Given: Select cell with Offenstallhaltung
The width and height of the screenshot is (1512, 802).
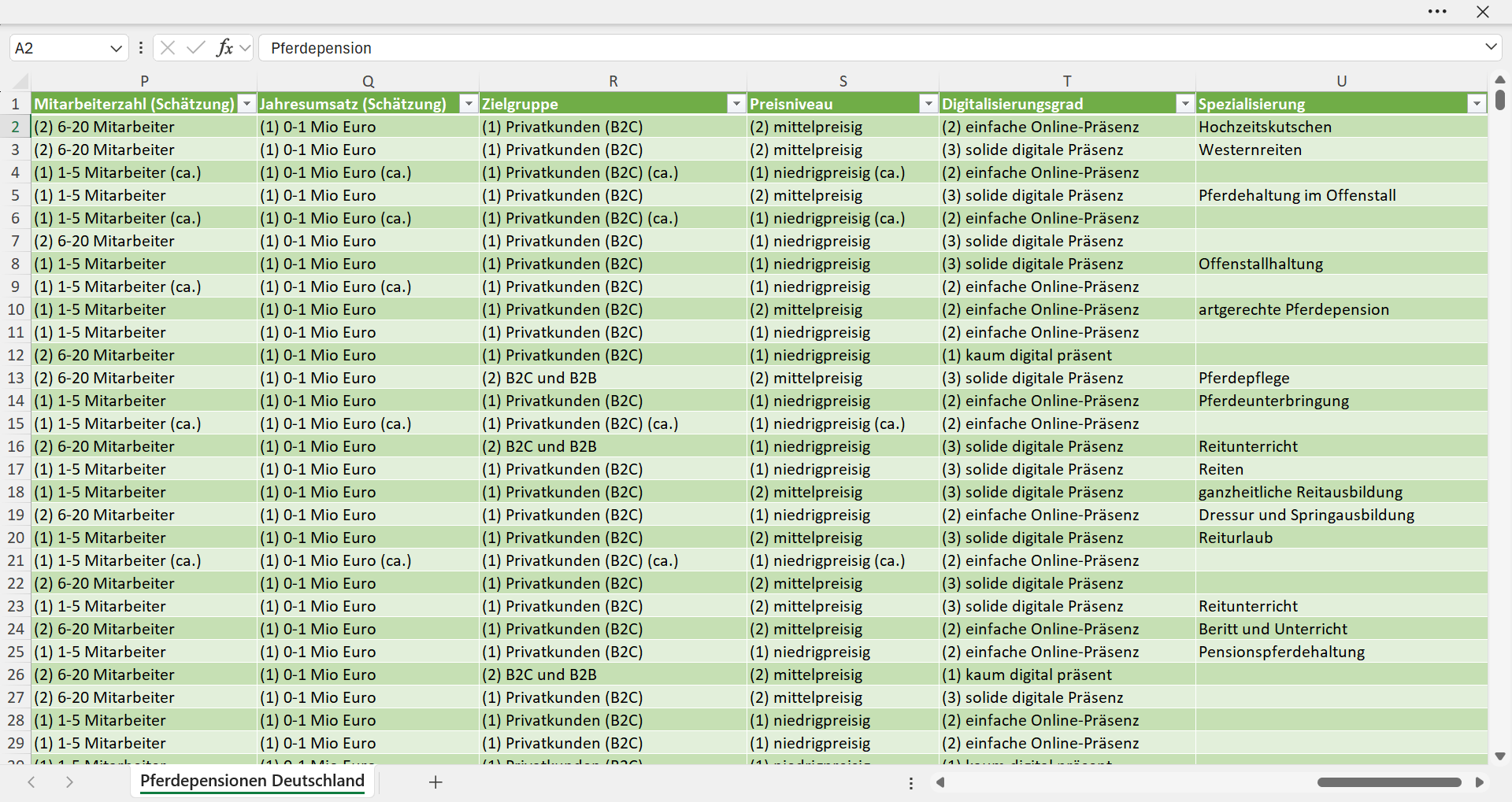Looking at the screenshot, I should click(1341, 264).
